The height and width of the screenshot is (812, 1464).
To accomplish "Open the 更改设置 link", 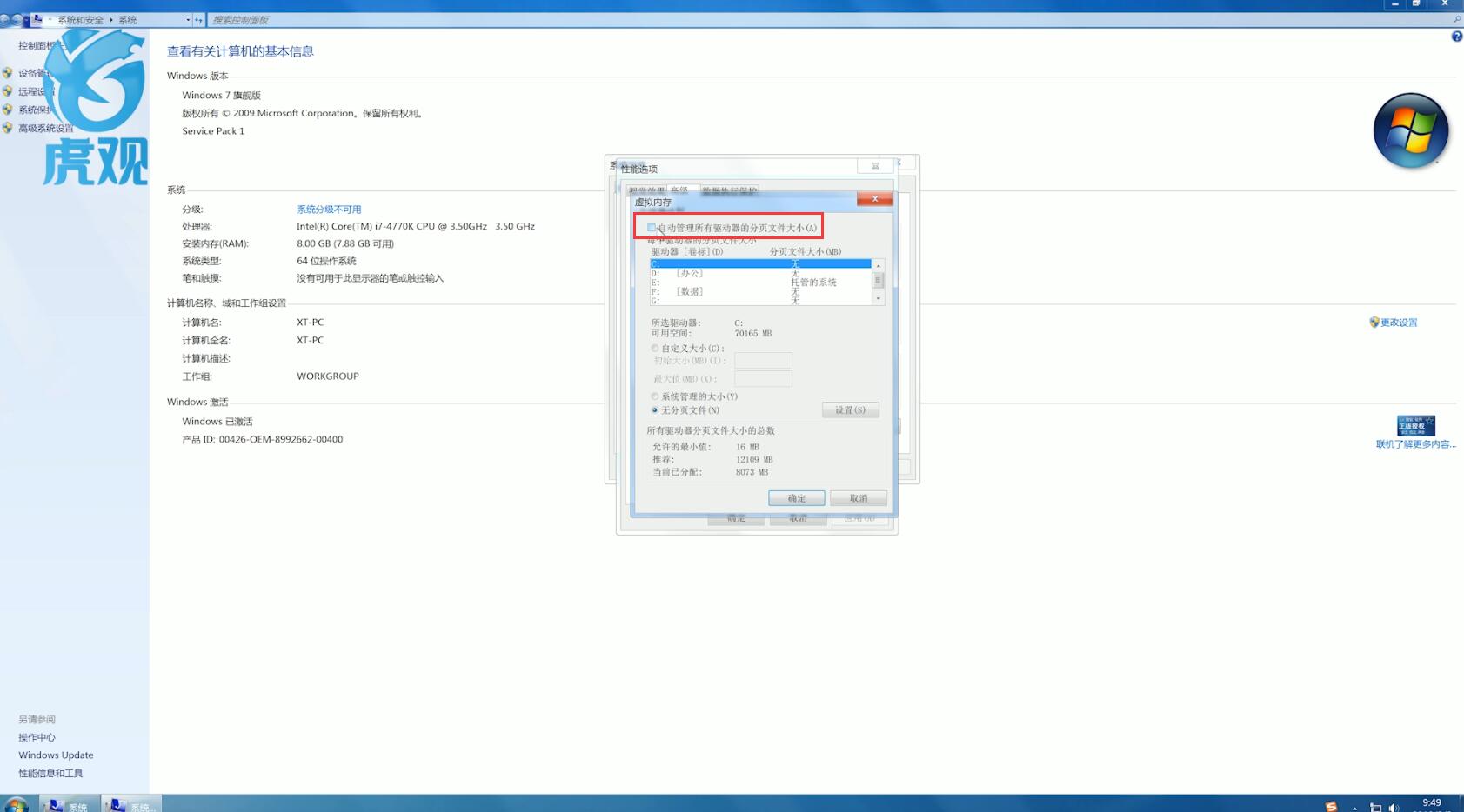I will (1399, 323).
